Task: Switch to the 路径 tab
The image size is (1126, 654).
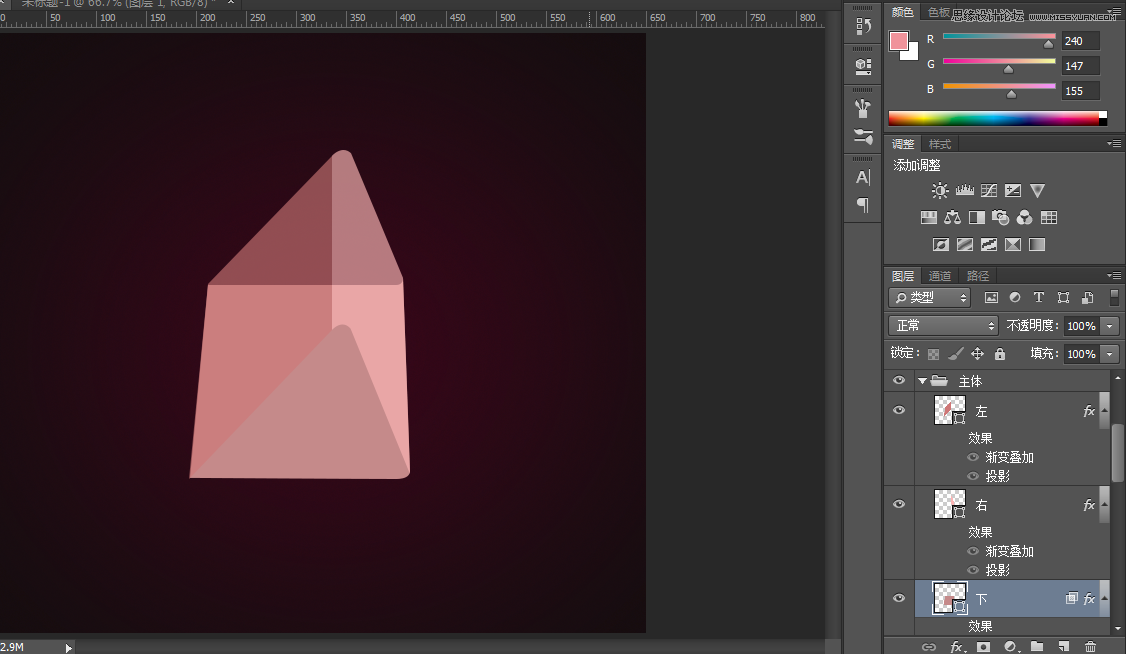Action: [977, 276]
